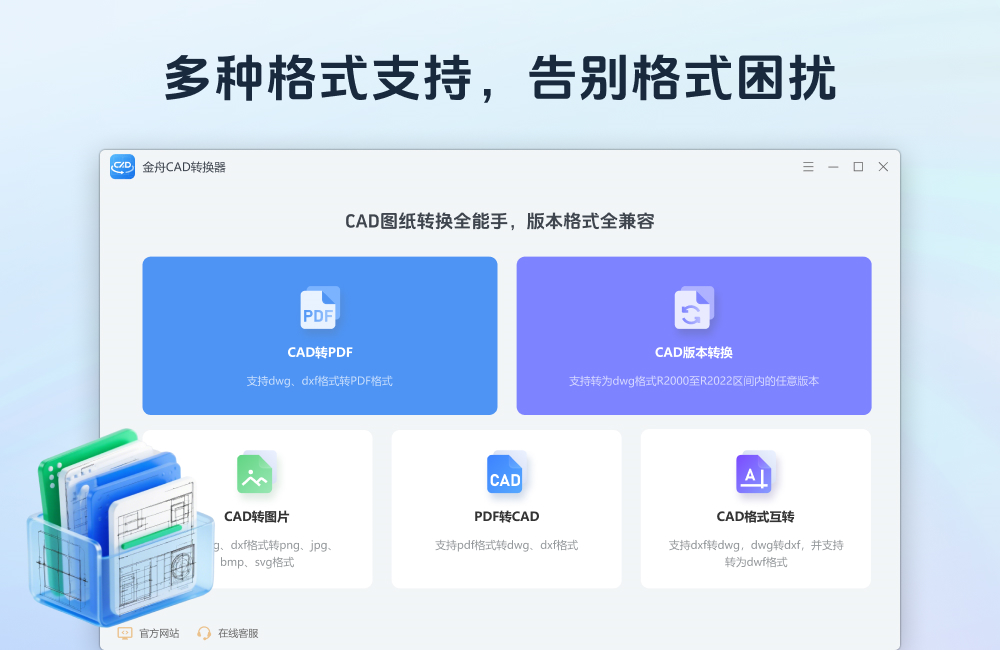Click the purple CAD格式互转 icon
Image resolution: width=1000 pixels, height=650 pixels.
[x=754, y=473]
